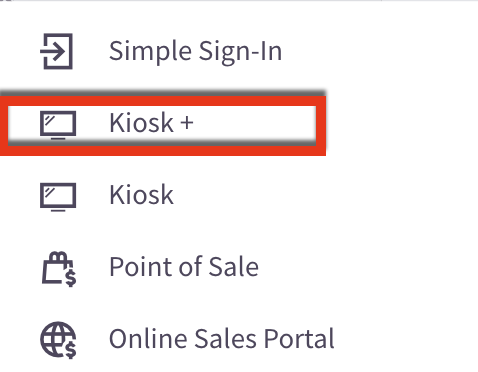Image resolution: width=478 pixels, height=372 pixels.
Task: Click the Simple Sign-In arrow-door icon
Action: point(56,51)
